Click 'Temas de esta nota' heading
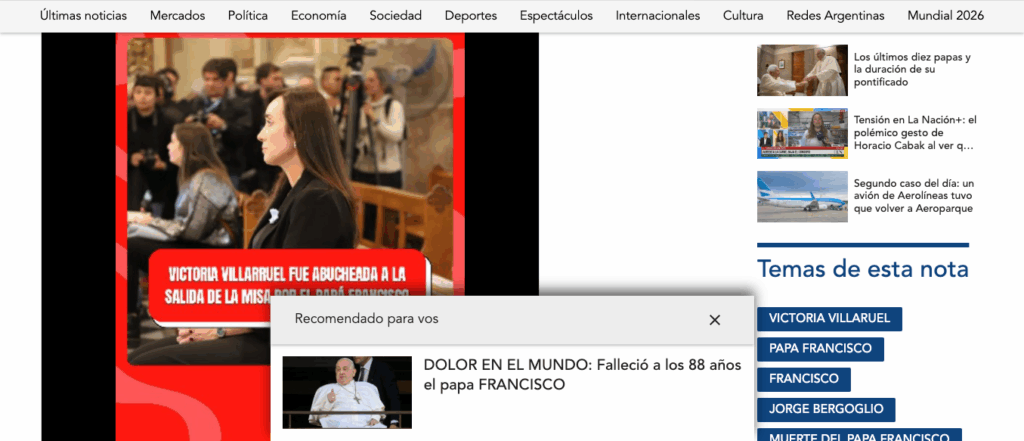Image resolution: width=1024 pixels, height=441 pixels. (x=863, y=269)
